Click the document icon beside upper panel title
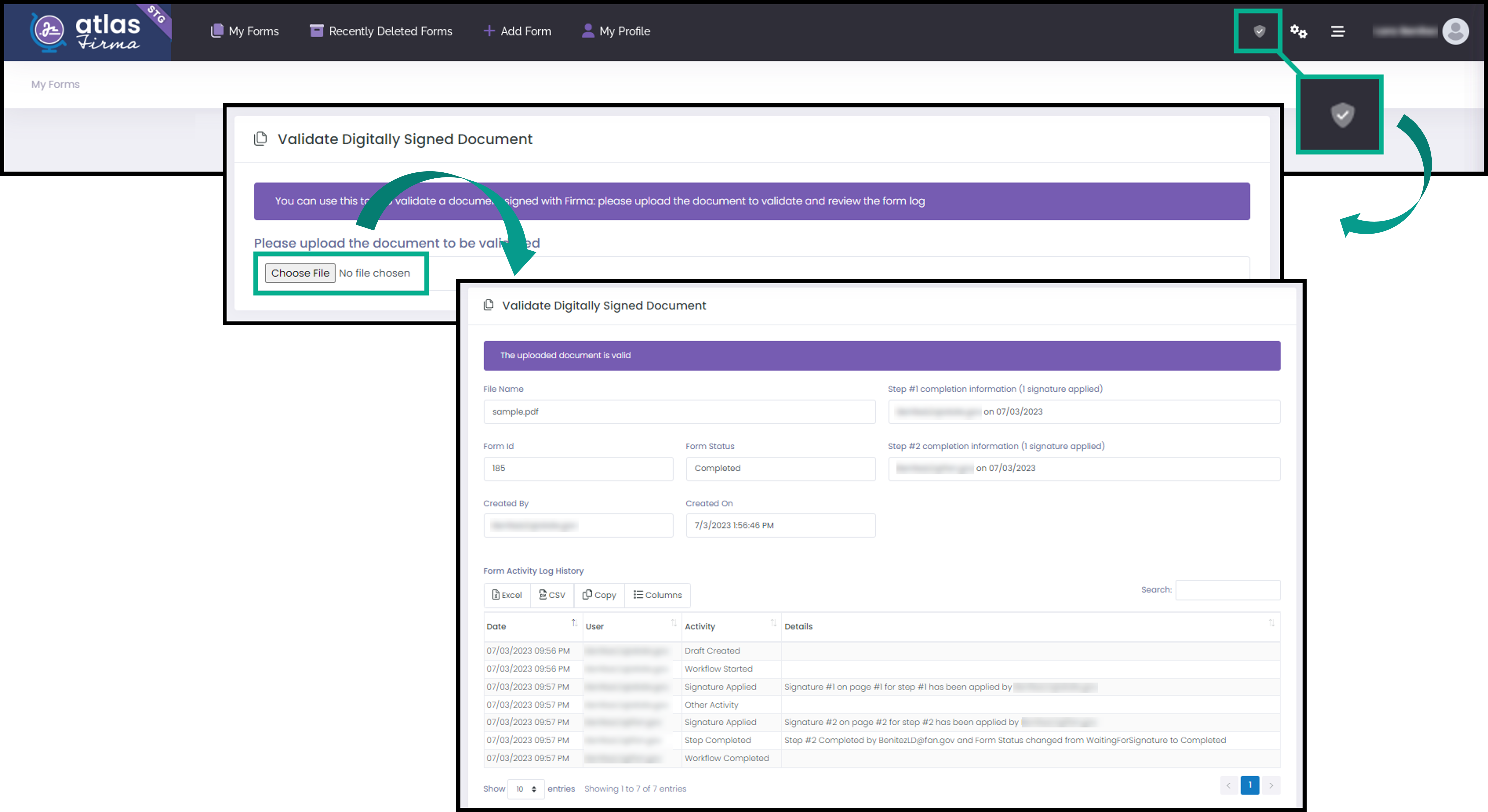1488x812 pixels. pyautogui.click(x=261, y=139)
